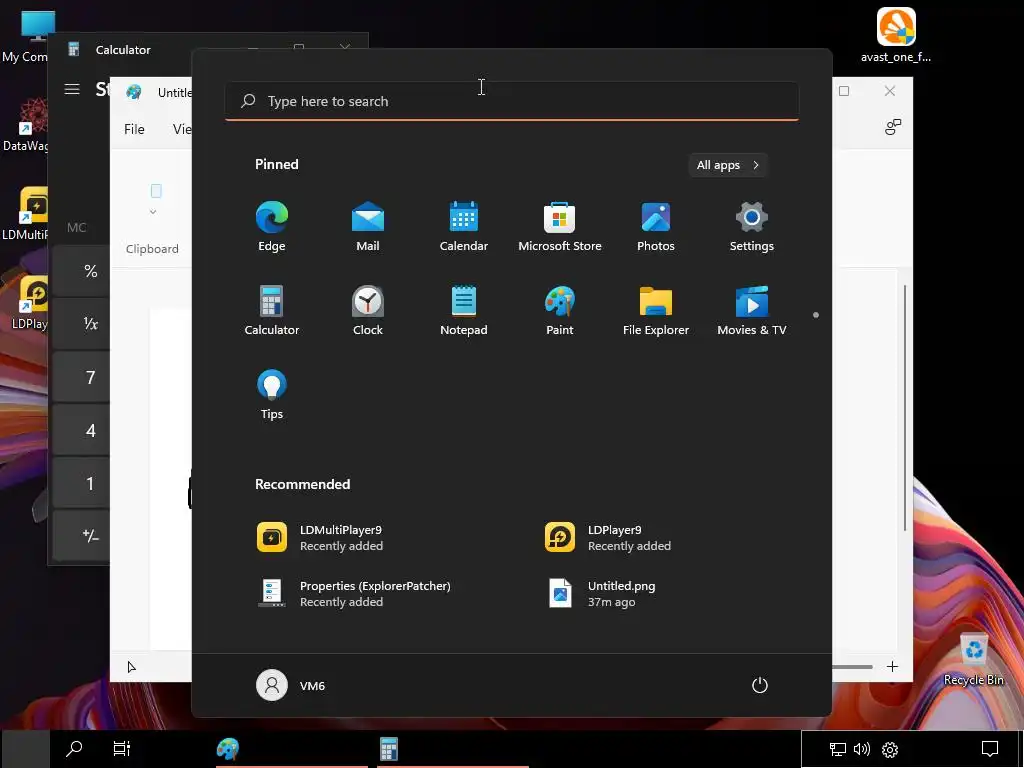Image resolution: width=1024 pixels, height=768 pixels.
Task: Open Calculator's hamburger navigation menu
Action: coord(72,89)
